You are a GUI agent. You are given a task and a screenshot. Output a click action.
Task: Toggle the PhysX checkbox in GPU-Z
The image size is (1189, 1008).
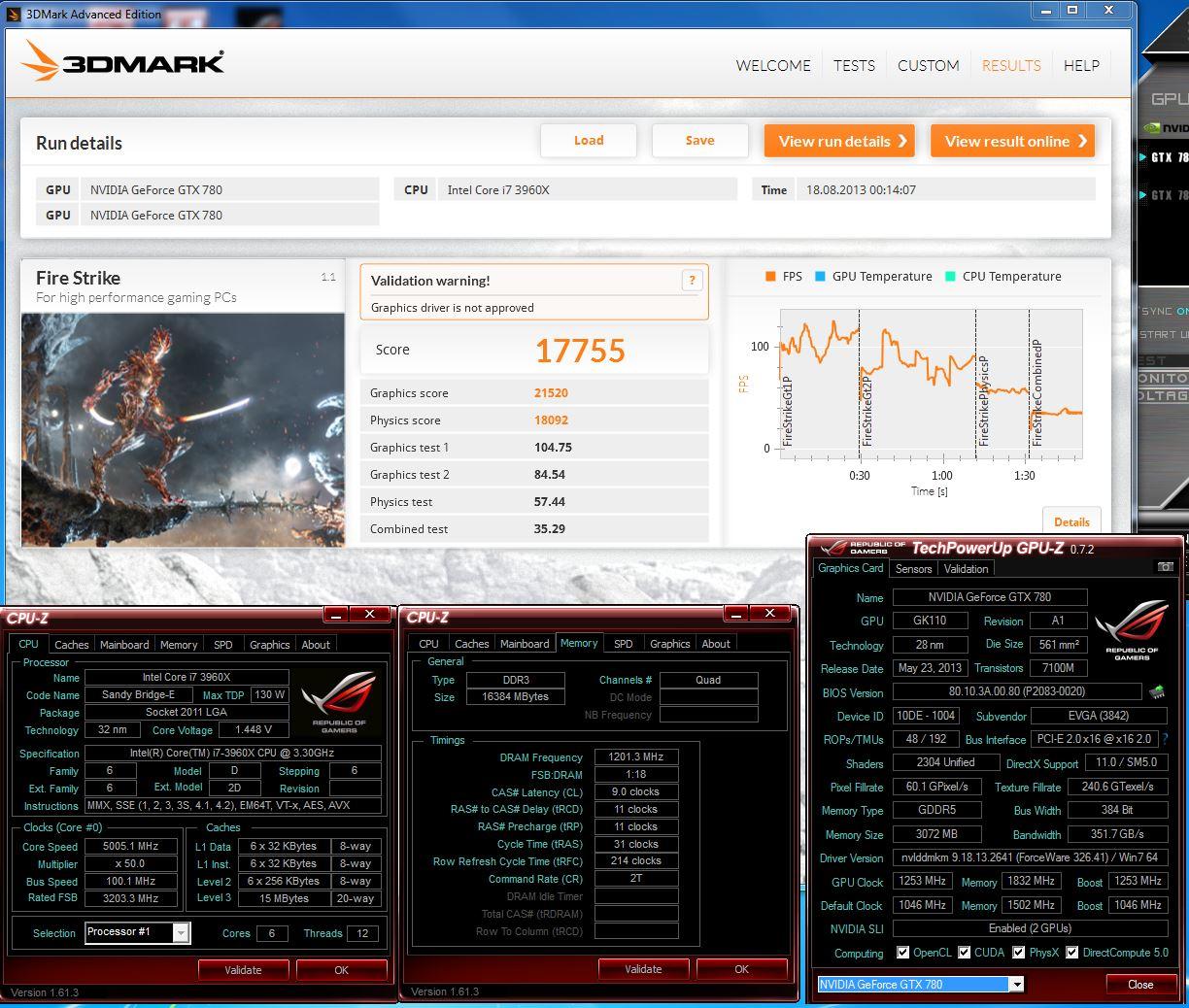click(x=1018, y=953)
